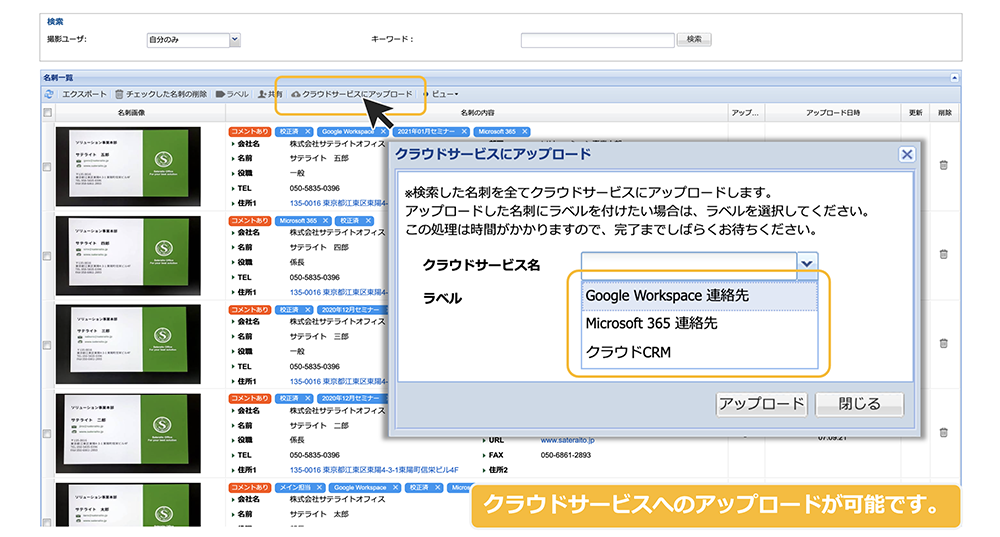Open サテライト 五郎 business card thumbnail

[x=128, y=166]
